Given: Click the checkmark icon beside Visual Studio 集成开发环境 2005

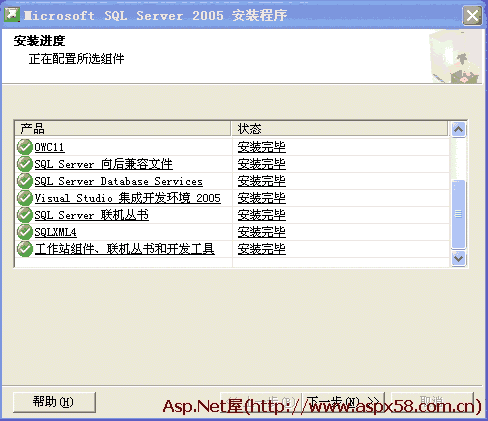Looking at the screenshot, I should coord(24,198).
